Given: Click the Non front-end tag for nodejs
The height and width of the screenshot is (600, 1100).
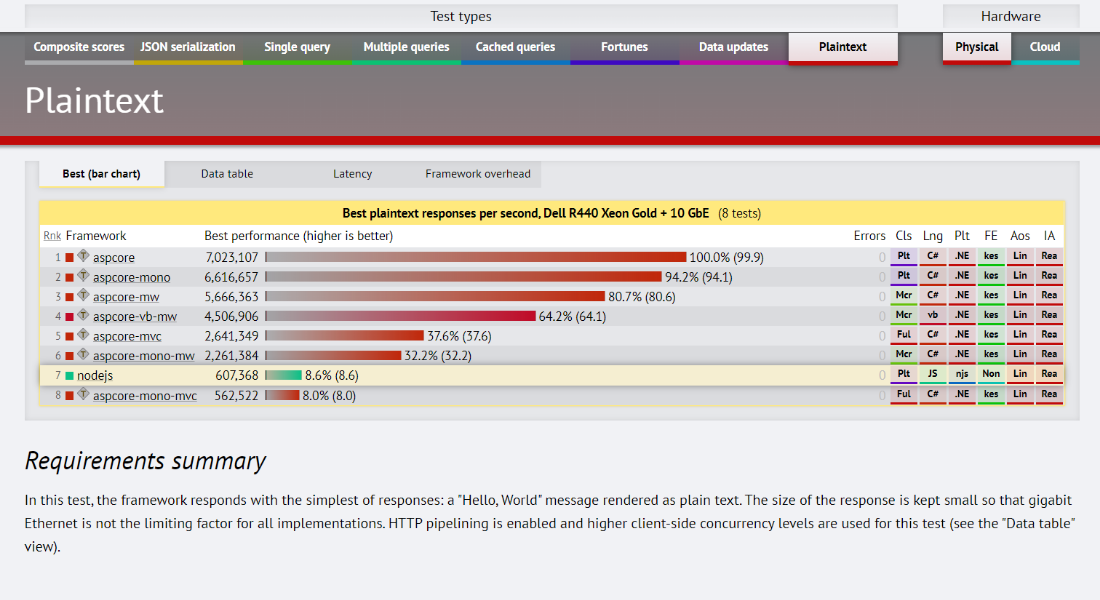Looking at the screenshot, I should pyautogui.click(x=991, y=375).
